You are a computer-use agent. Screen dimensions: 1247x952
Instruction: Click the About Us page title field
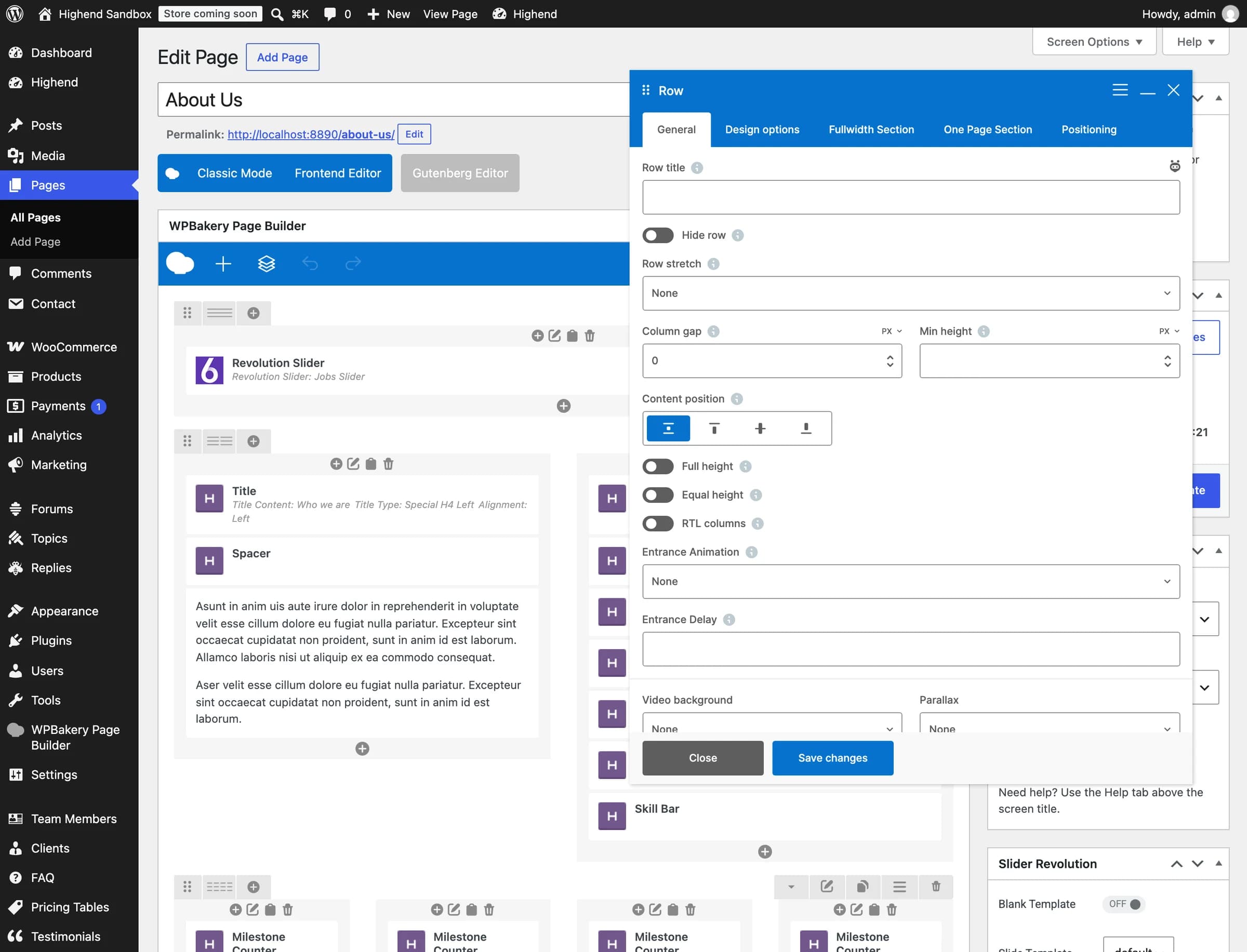click(x=393, y=100)
